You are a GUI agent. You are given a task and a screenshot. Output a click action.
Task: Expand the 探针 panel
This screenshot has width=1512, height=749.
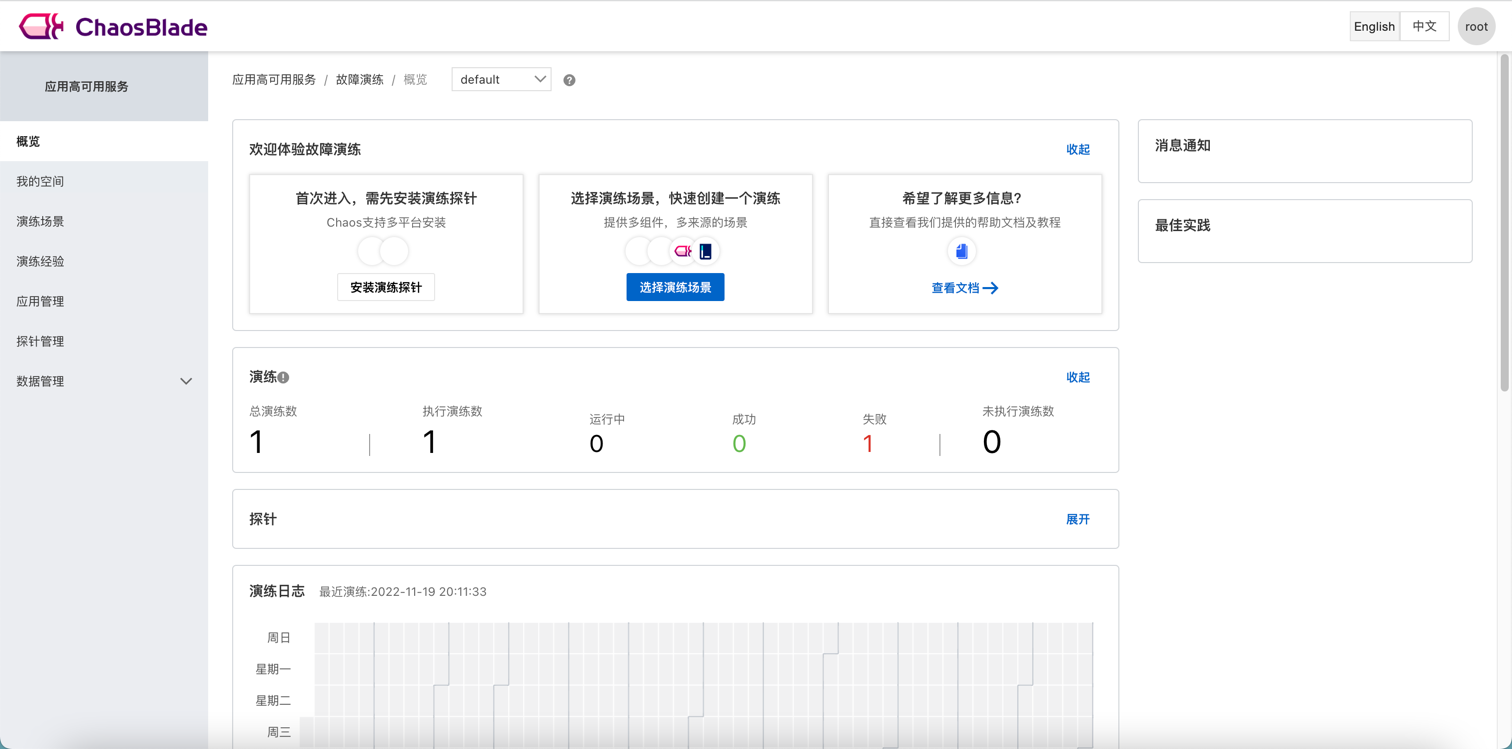(1078, 520)
